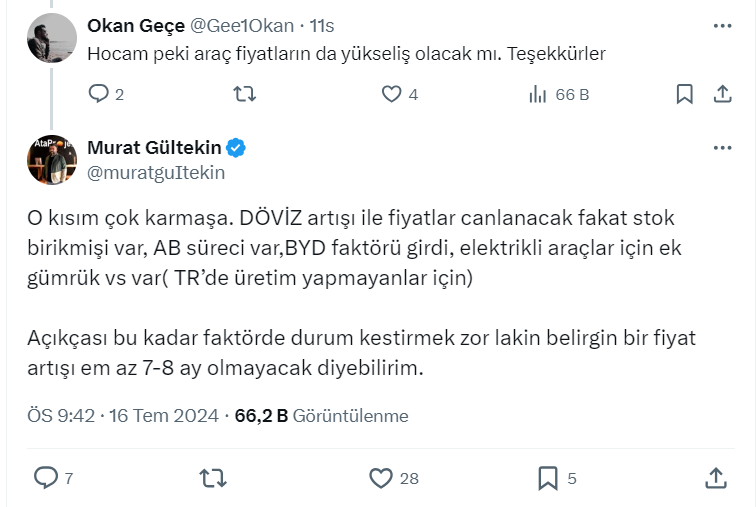Image resolution: width=756 pixels, height=507 pixels.
Task: Bookmark Murat Gültekin's tweet
Action: point(548,478)
